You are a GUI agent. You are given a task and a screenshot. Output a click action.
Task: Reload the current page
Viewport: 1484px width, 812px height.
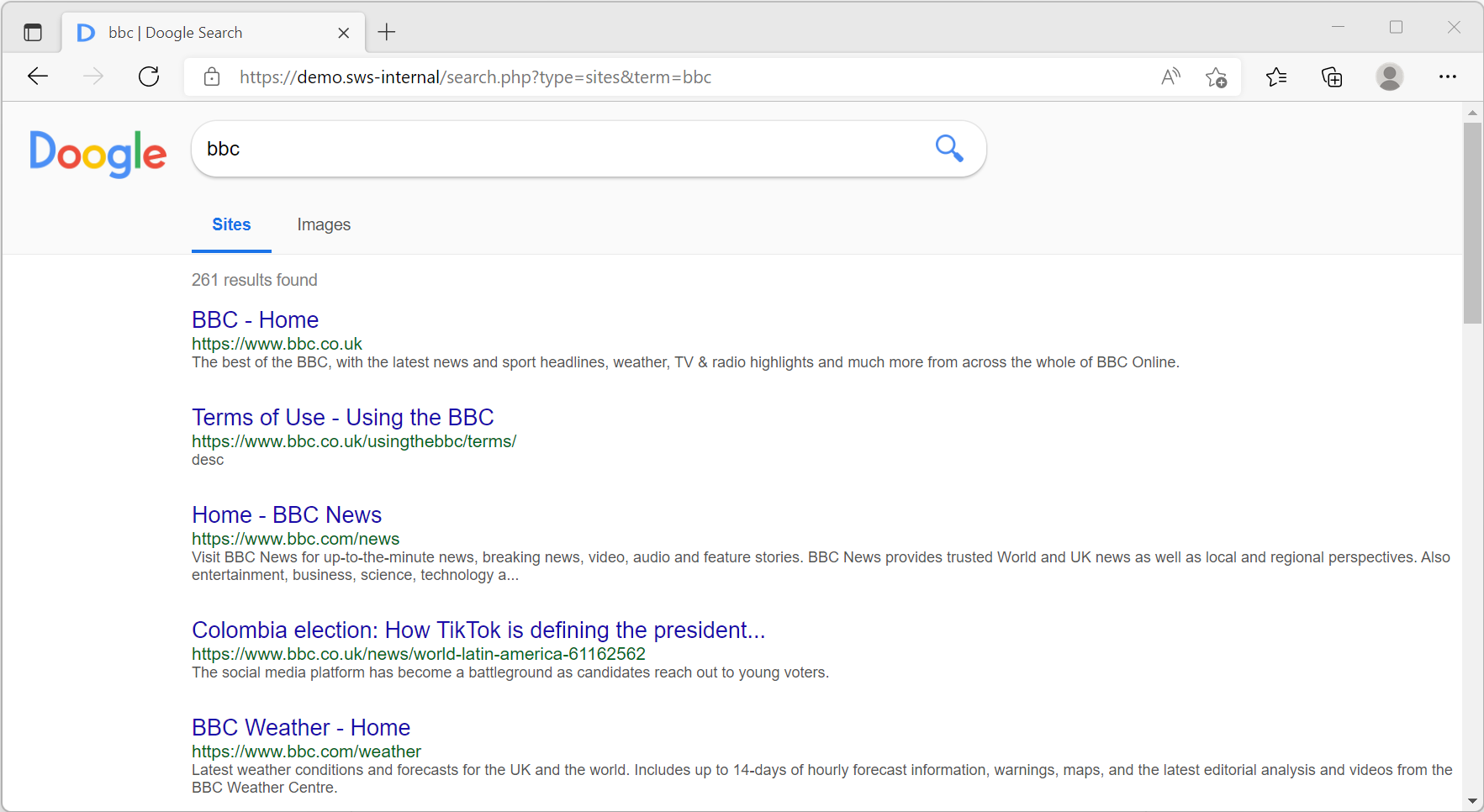point(149,76)
